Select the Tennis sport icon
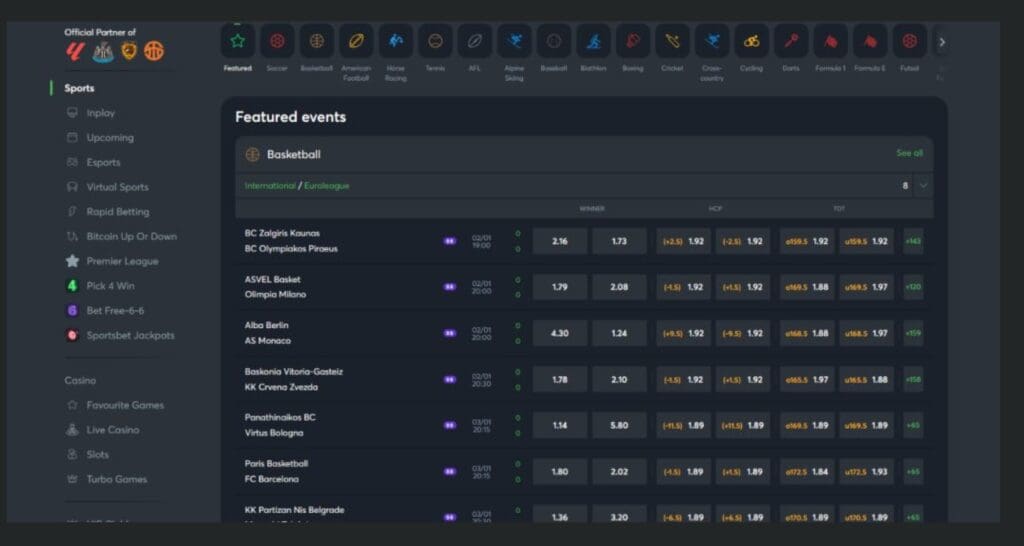 pyautogui.click(x=436, y=41)
